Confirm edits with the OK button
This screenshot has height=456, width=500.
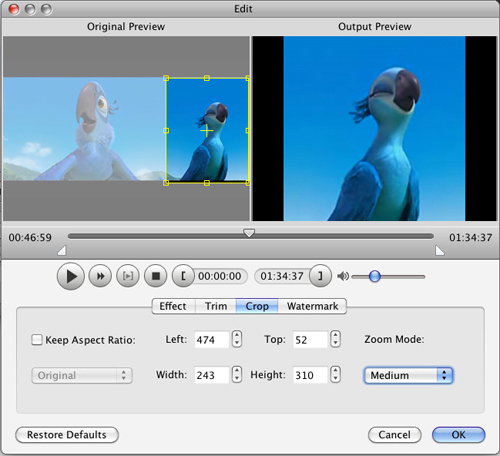(x=459, y=435)
